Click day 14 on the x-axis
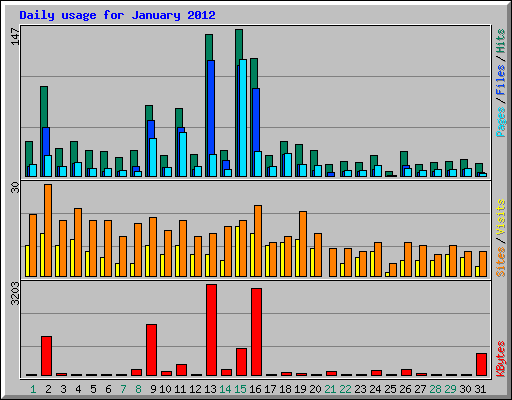This screenshot has height=400, width=512. coord(225,389)
